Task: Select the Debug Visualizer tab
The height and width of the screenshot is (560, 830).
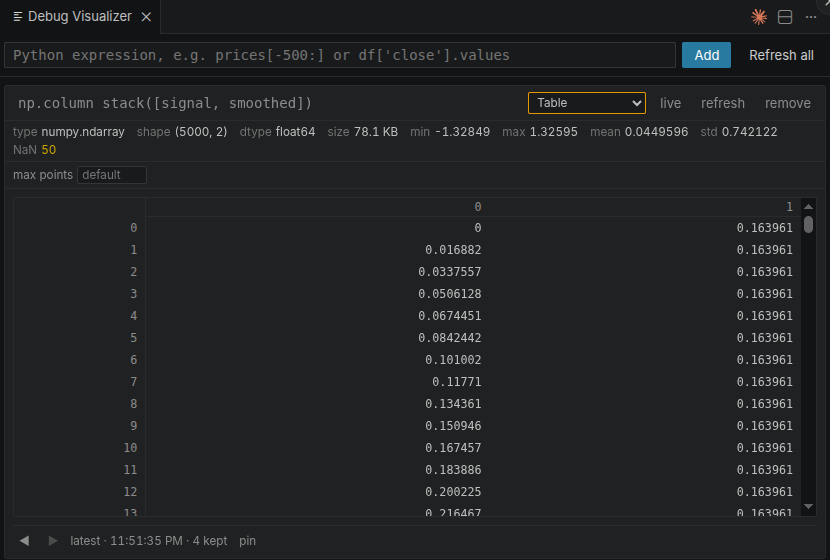Action: [79, 16]
